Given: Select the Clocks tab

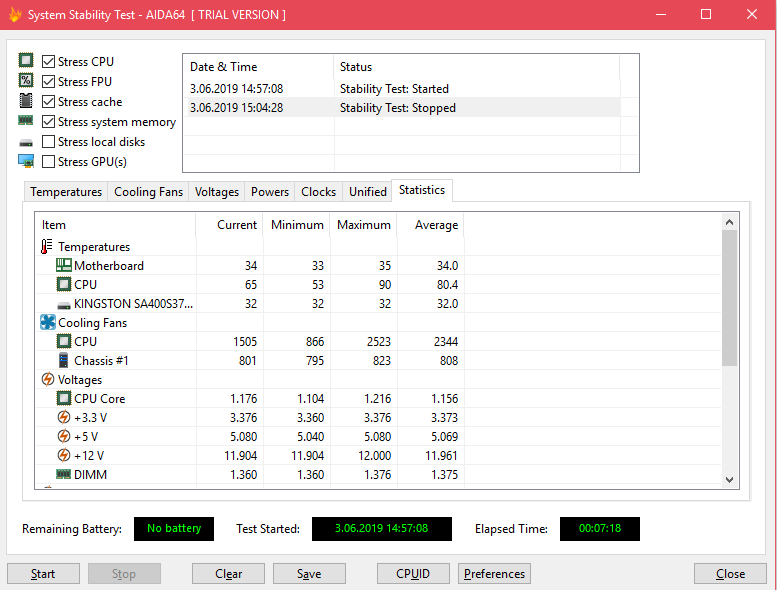Looking at the screenshot, I should (318, 192).
